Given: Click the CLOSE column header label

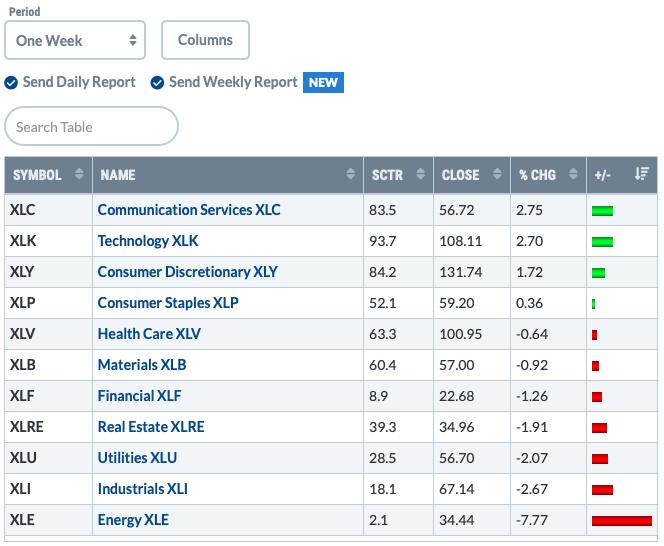Looking at the screenshot, I should coord(460,175).
